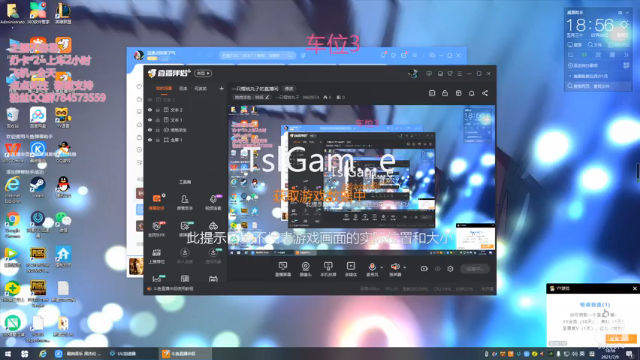Click the modify button beside room title

pos(289,89)
